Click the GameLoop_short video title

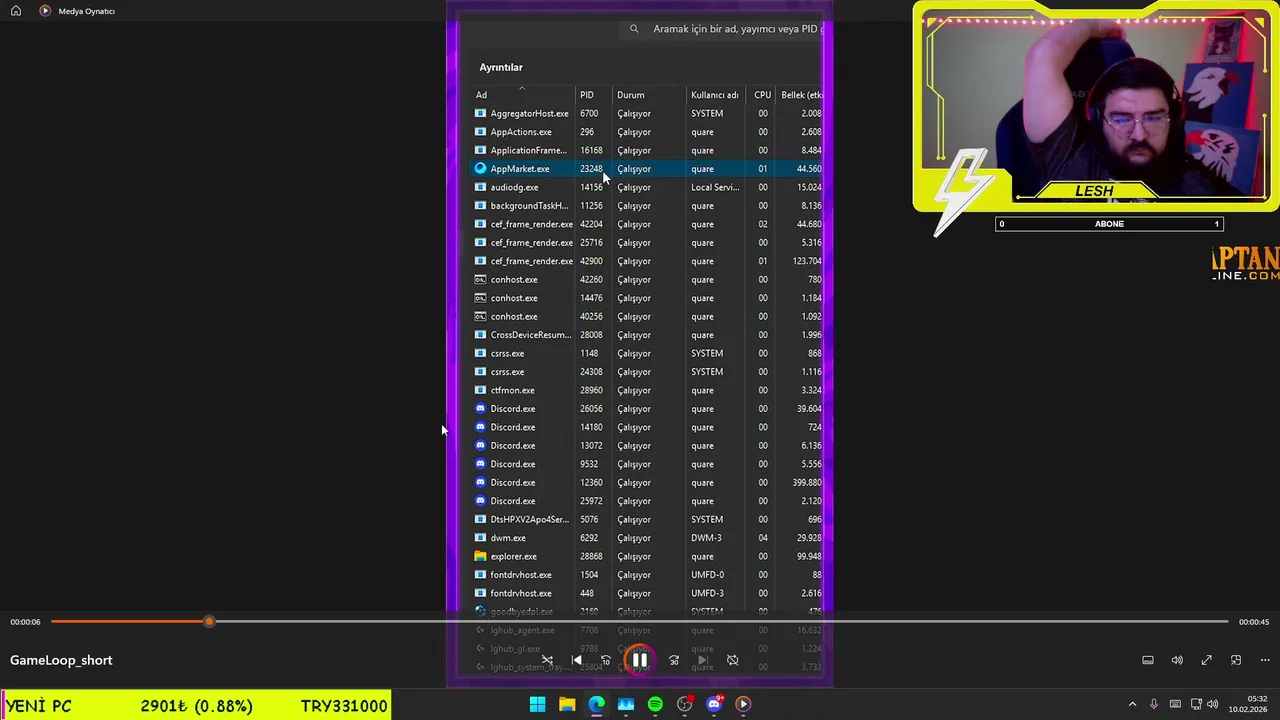pos(61,660)
